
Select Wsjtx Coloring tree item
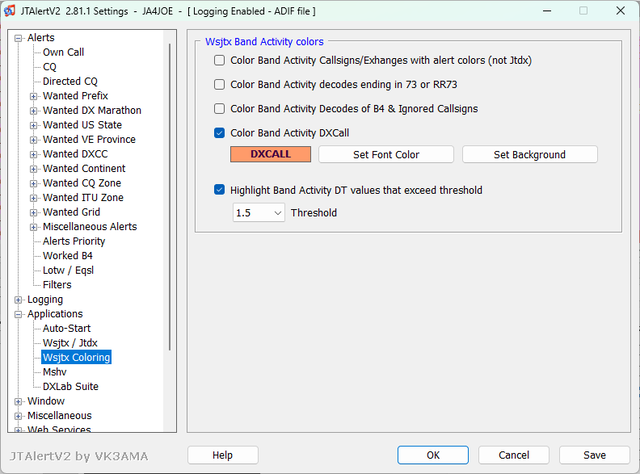click(76, 357)
